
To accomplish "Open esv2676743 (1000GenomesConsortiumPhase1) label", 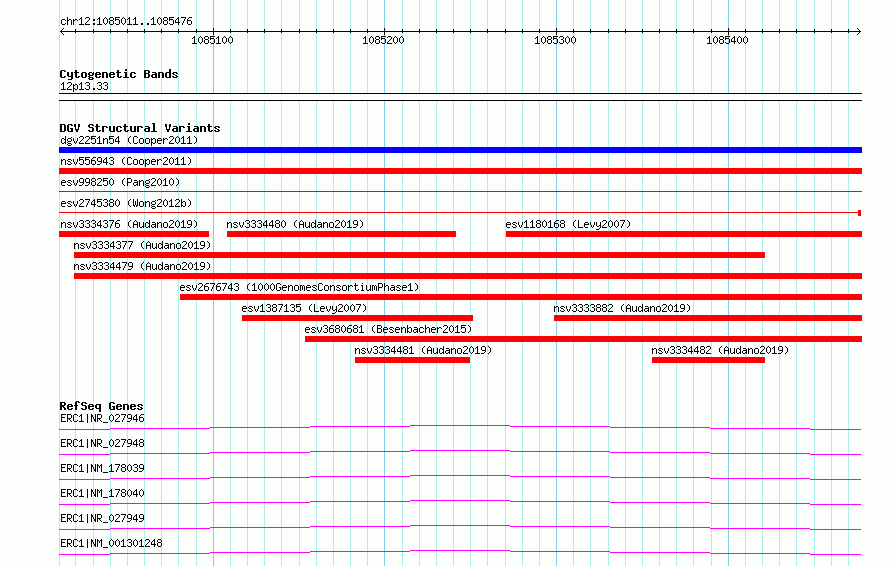I will click(300, 287).
